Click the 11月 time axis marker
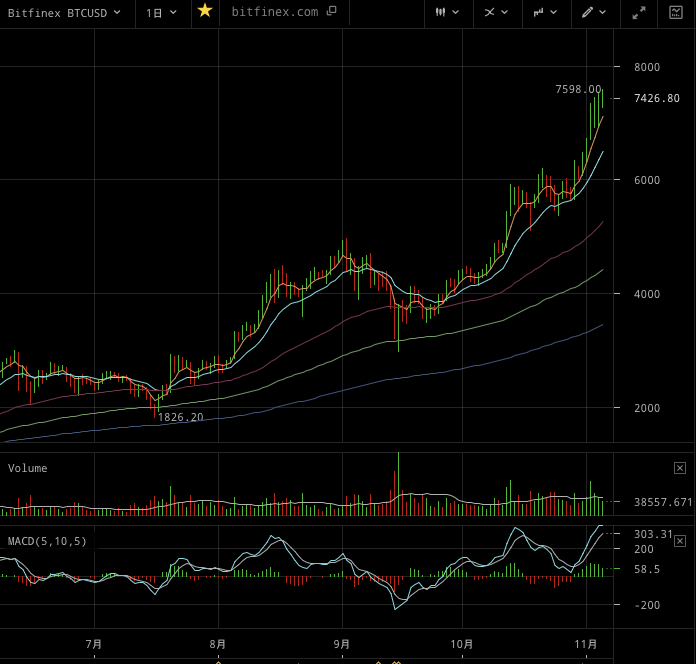Viewport: 696px width, 664px height. [x=586, y=644]
